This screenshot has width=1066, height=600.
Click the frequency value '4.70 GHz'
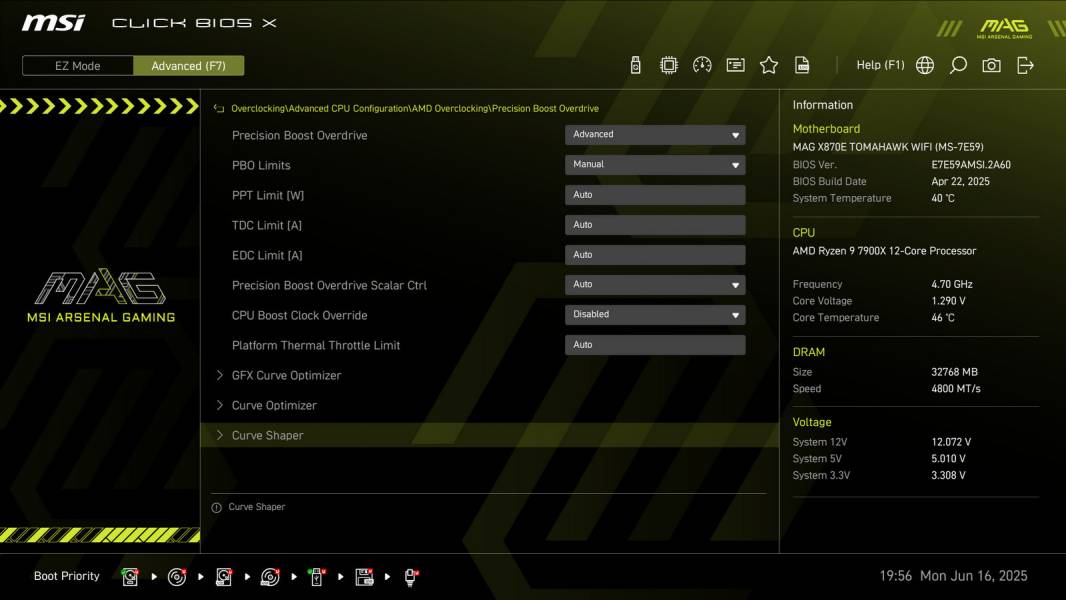(952, 284)
